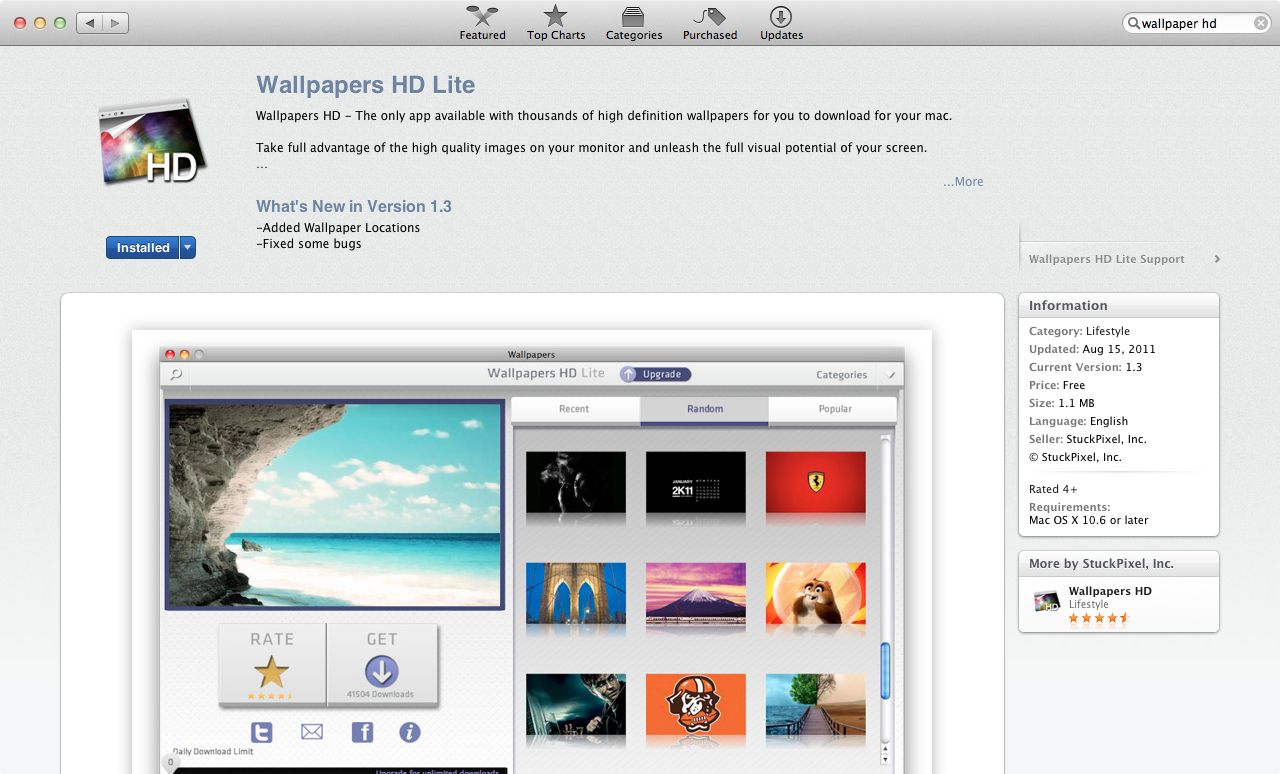Open Wallpapers HD in More by StuckPixel
This screenshot has width=1280, height=774.
pos(1110,591)
